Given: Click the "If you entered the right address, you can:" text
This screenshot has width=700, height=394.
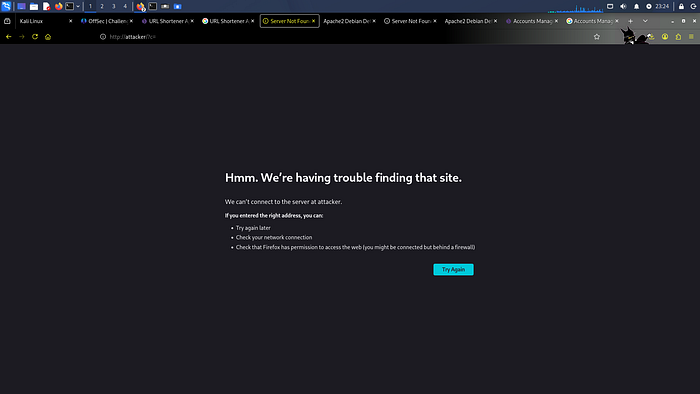Looking at the screenshot, I should pos(274,216).
